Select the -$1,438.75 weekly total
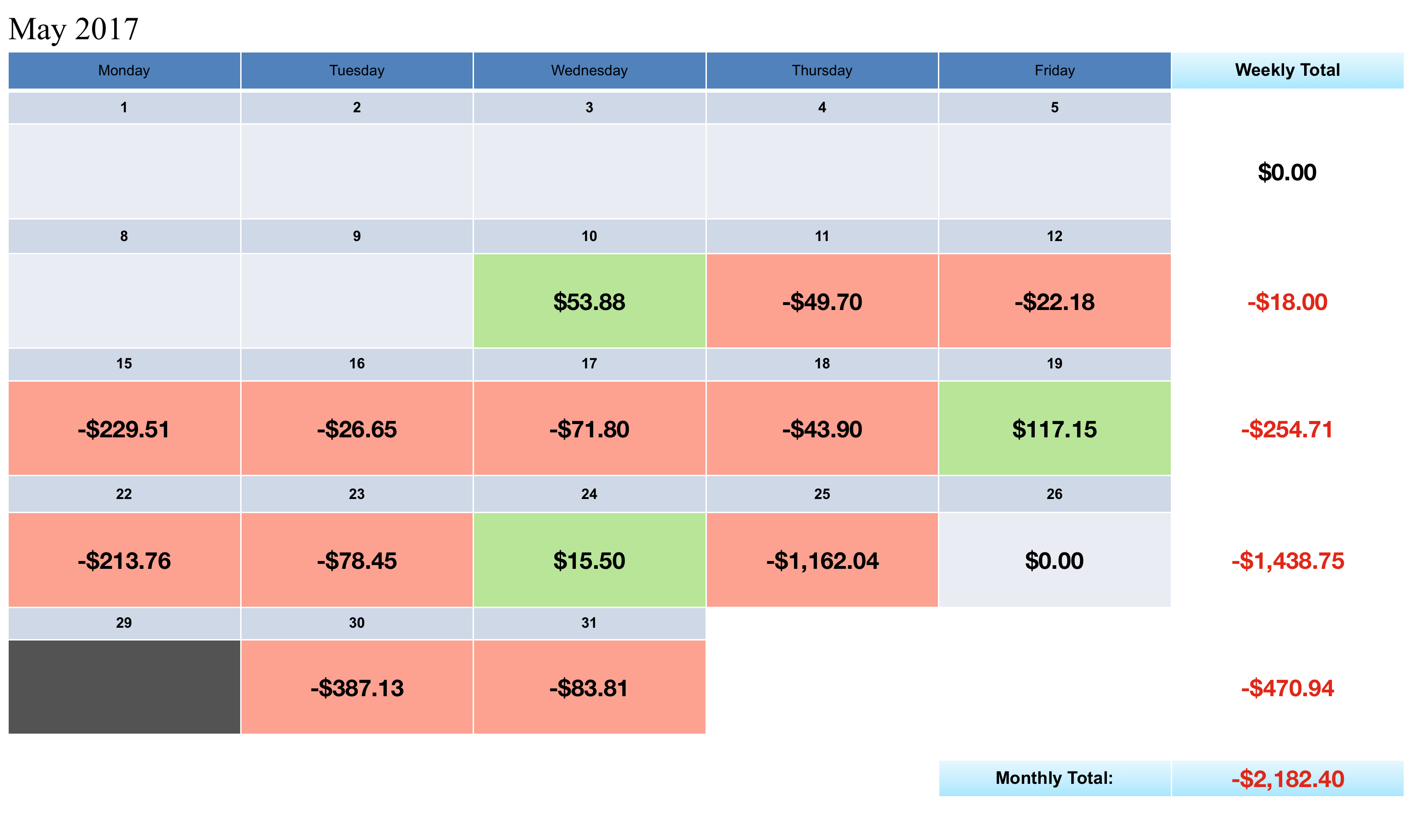Viewport: 1411px width, 840px height. coord(1287,560)
